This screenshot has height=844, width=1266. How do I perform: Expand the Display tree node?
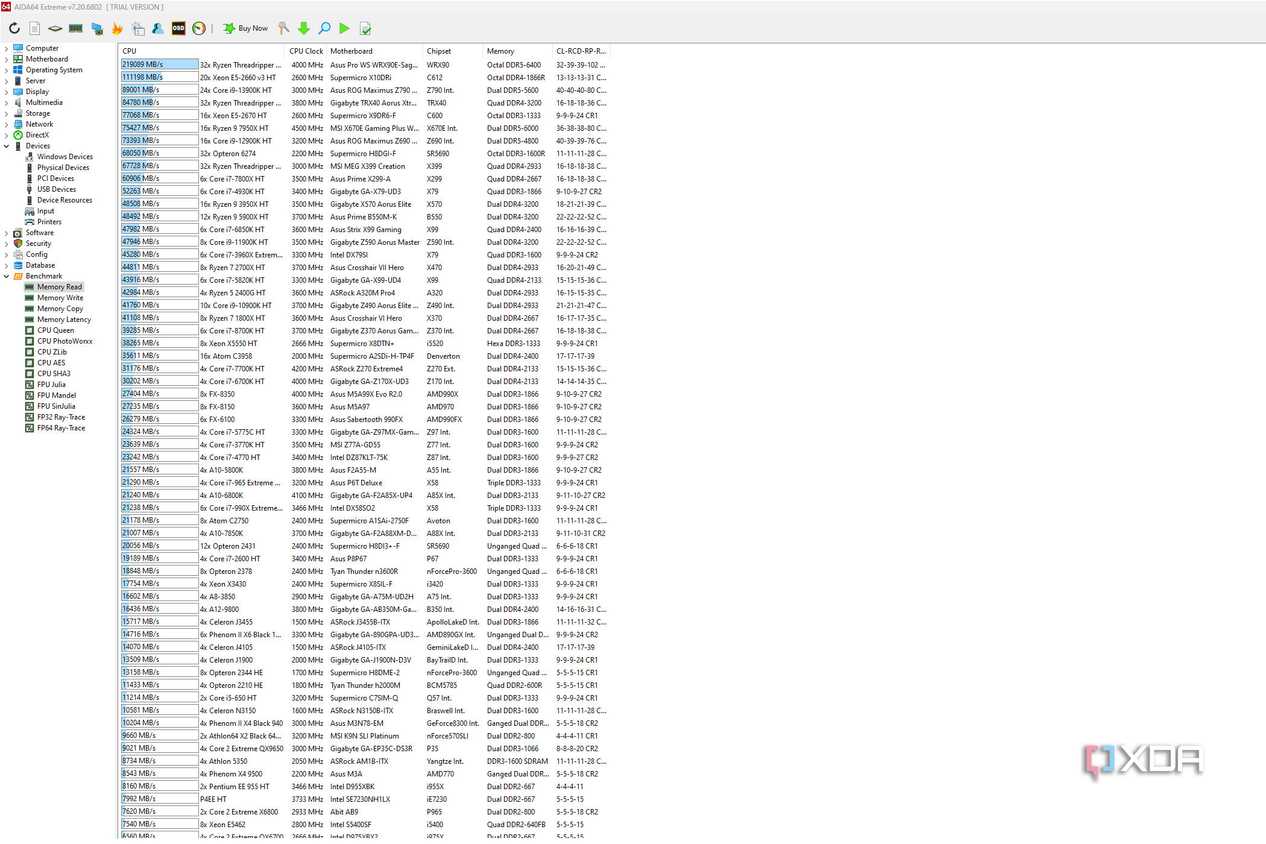click(6, 92)
